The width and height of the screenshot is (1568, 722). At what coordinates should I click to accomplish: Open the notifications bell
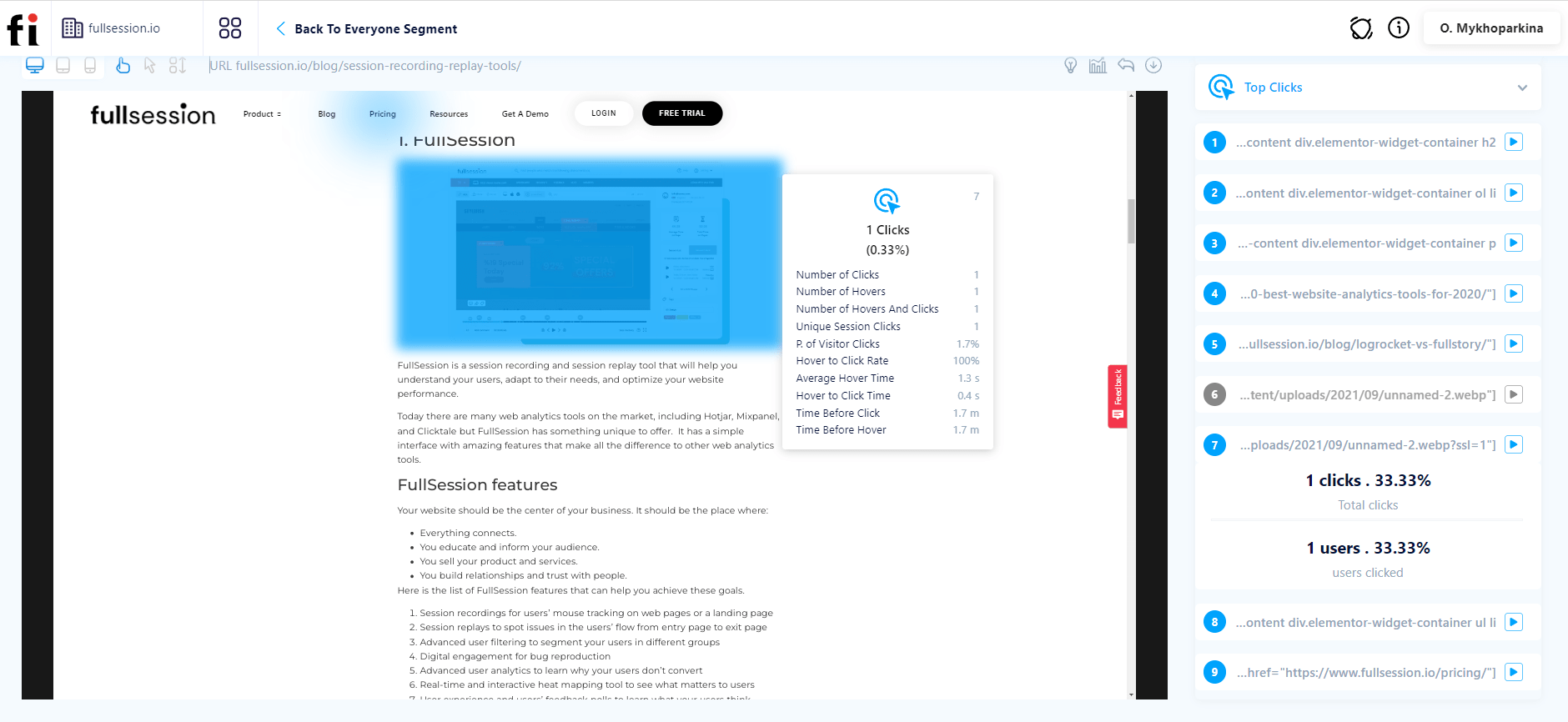(x=1361, y=28)
